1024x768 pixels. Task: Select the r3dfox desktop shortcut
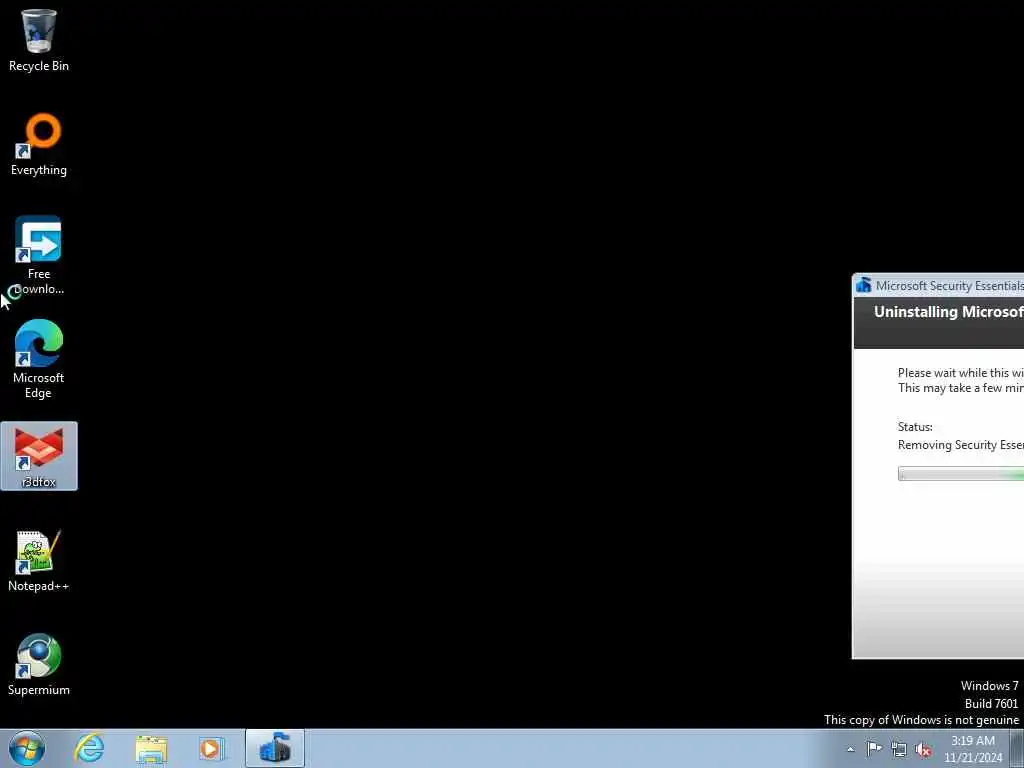coord(39,456)
